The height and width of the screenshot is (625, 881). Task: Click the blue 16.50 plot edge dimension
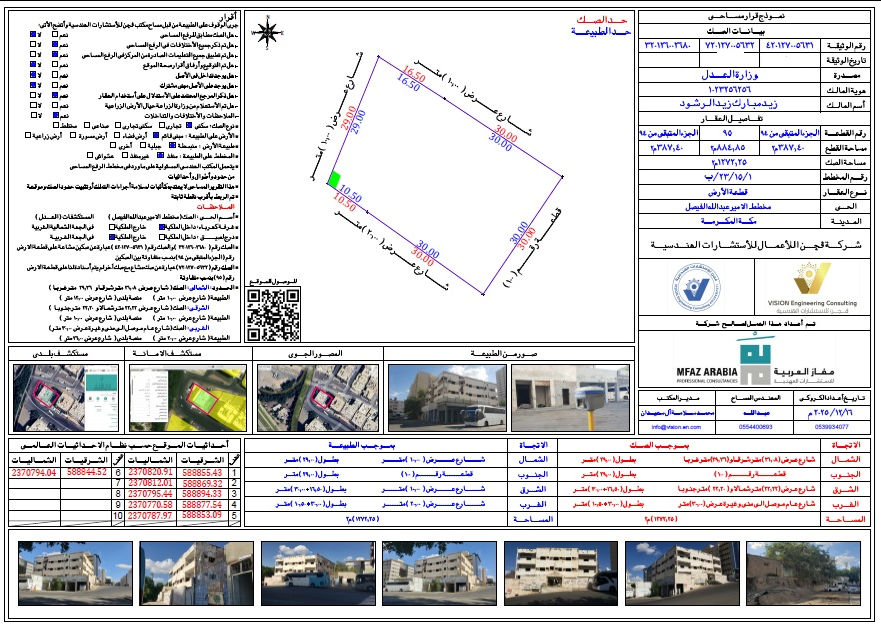click(408, 84)
